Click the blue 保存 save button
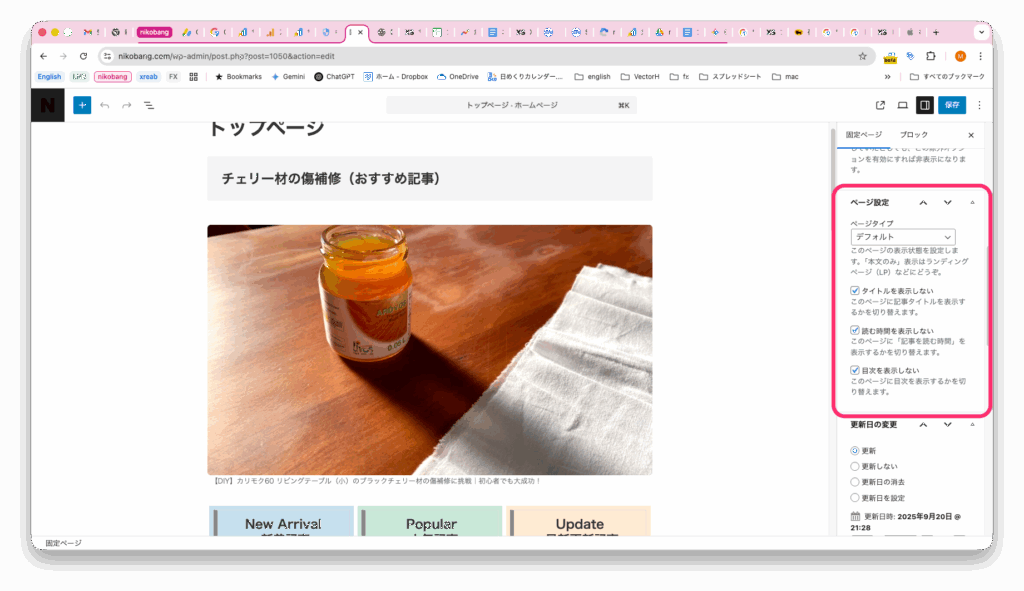 coord(951,105)
